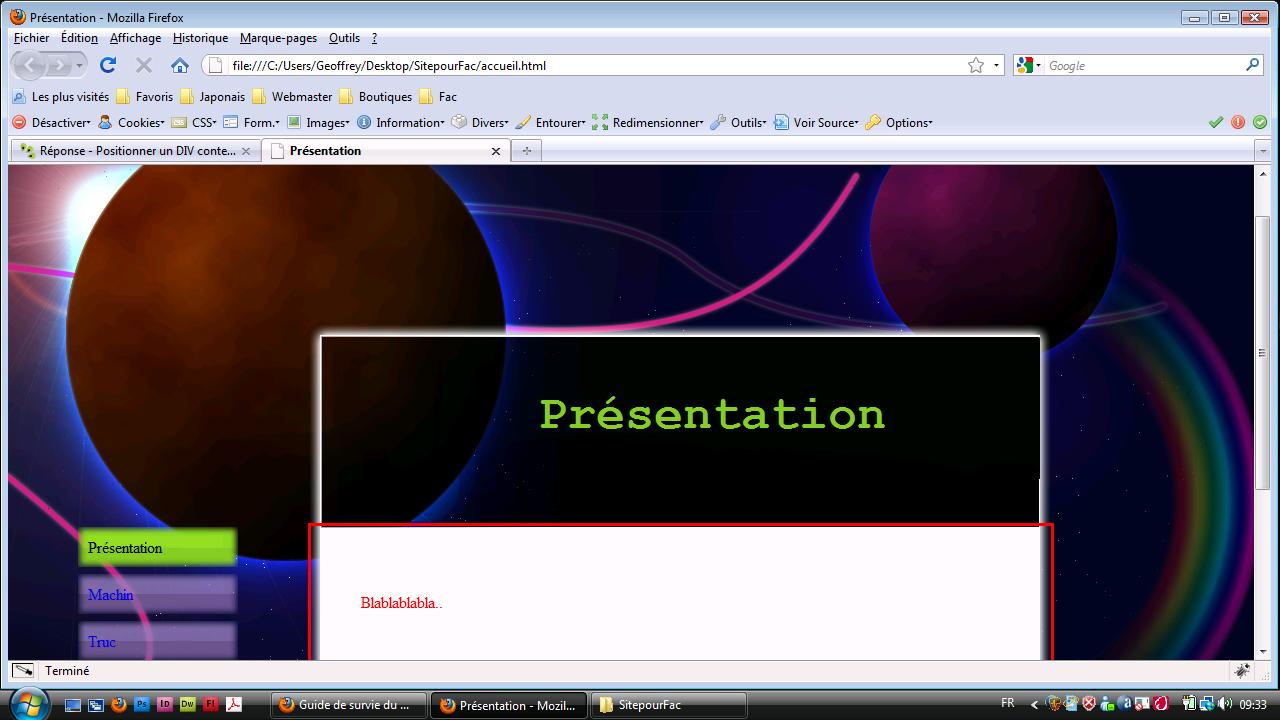
Task: Reload the page with the refresh icon
Action: tap(108, 65)
